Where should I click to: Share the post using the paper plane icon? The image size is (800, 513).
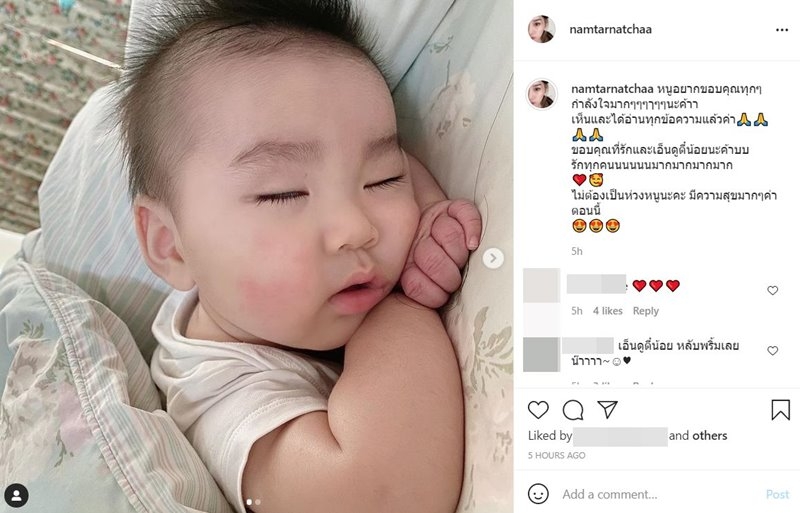608,409
